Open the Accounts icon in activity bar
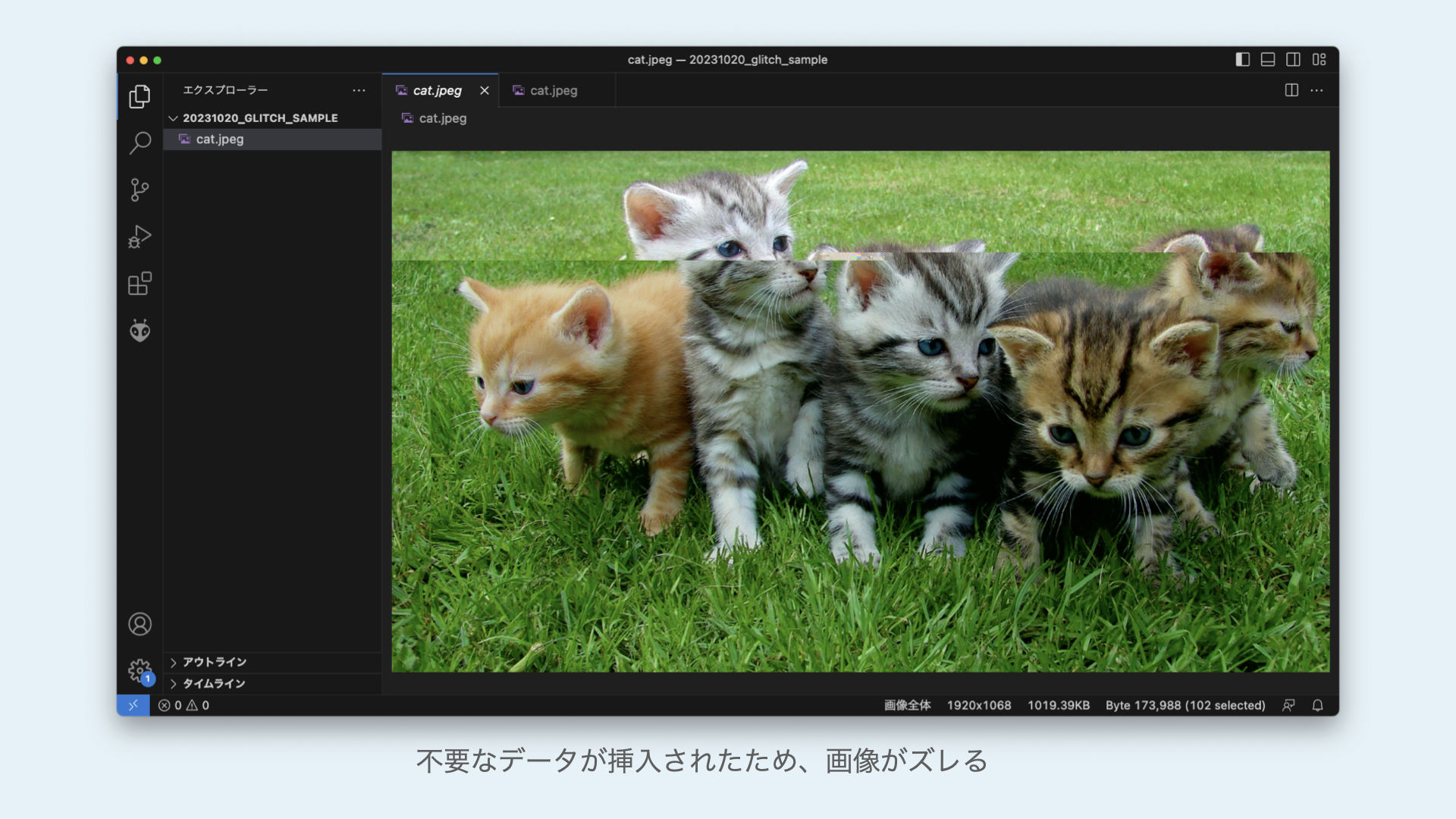 pyautogui.click(x=140, y=624)
